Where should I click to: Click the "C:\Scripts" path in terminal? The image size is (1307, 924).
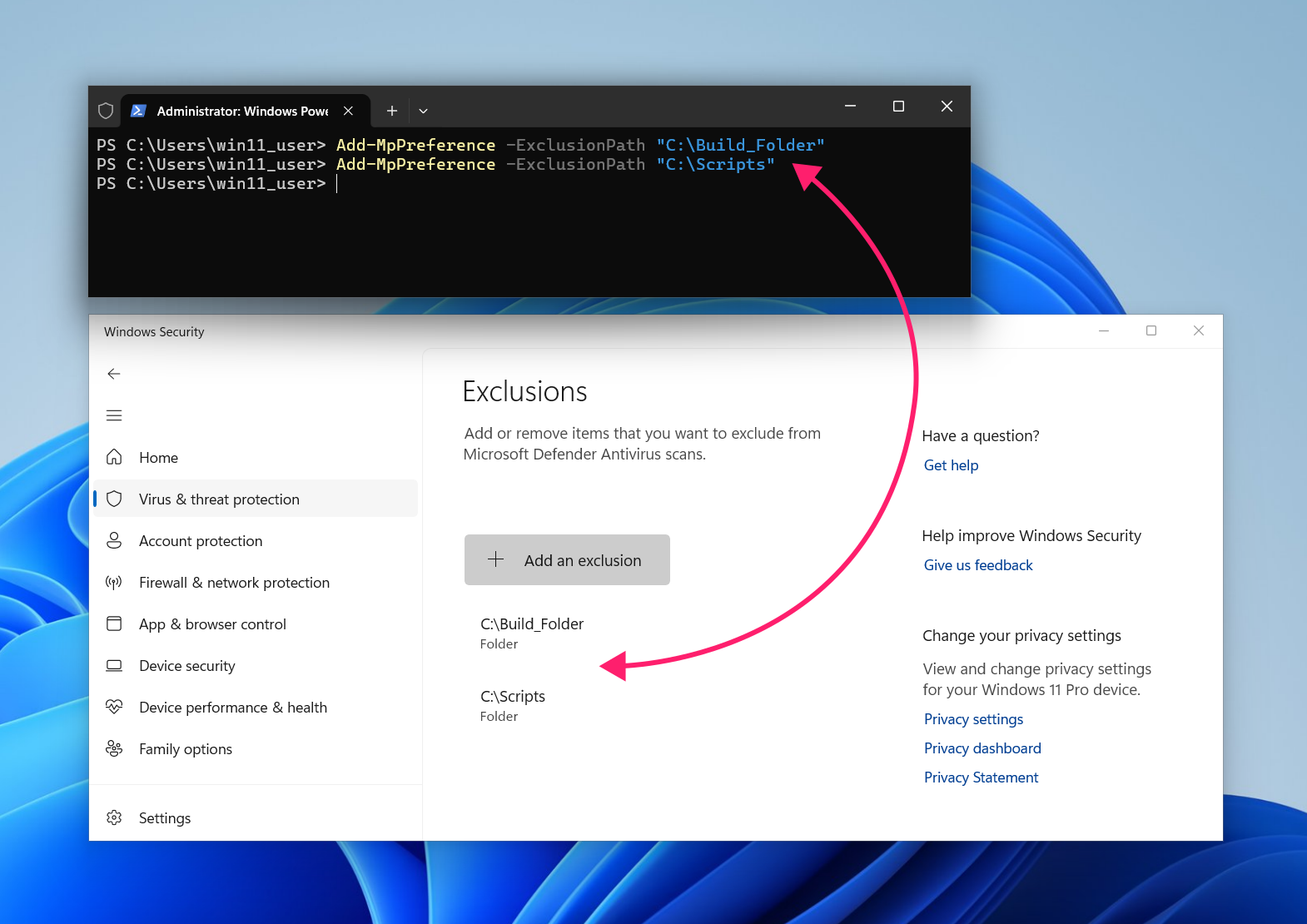coord(715,164)
